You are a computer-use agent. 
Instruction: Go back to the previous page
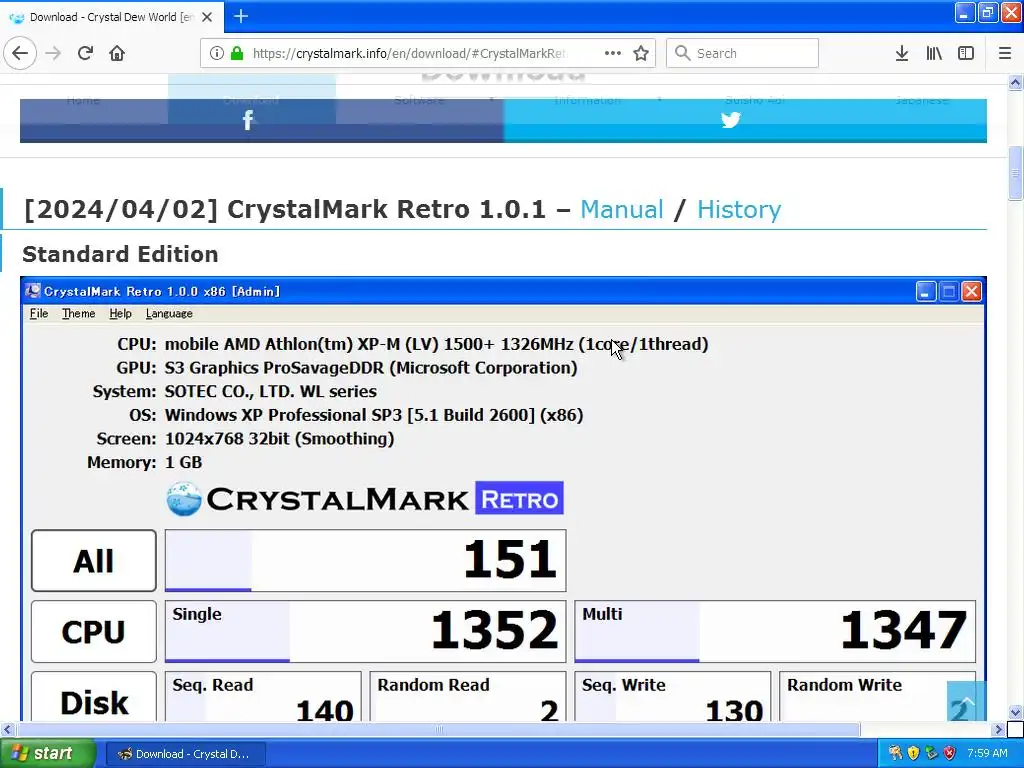click(x=20, y=53)
